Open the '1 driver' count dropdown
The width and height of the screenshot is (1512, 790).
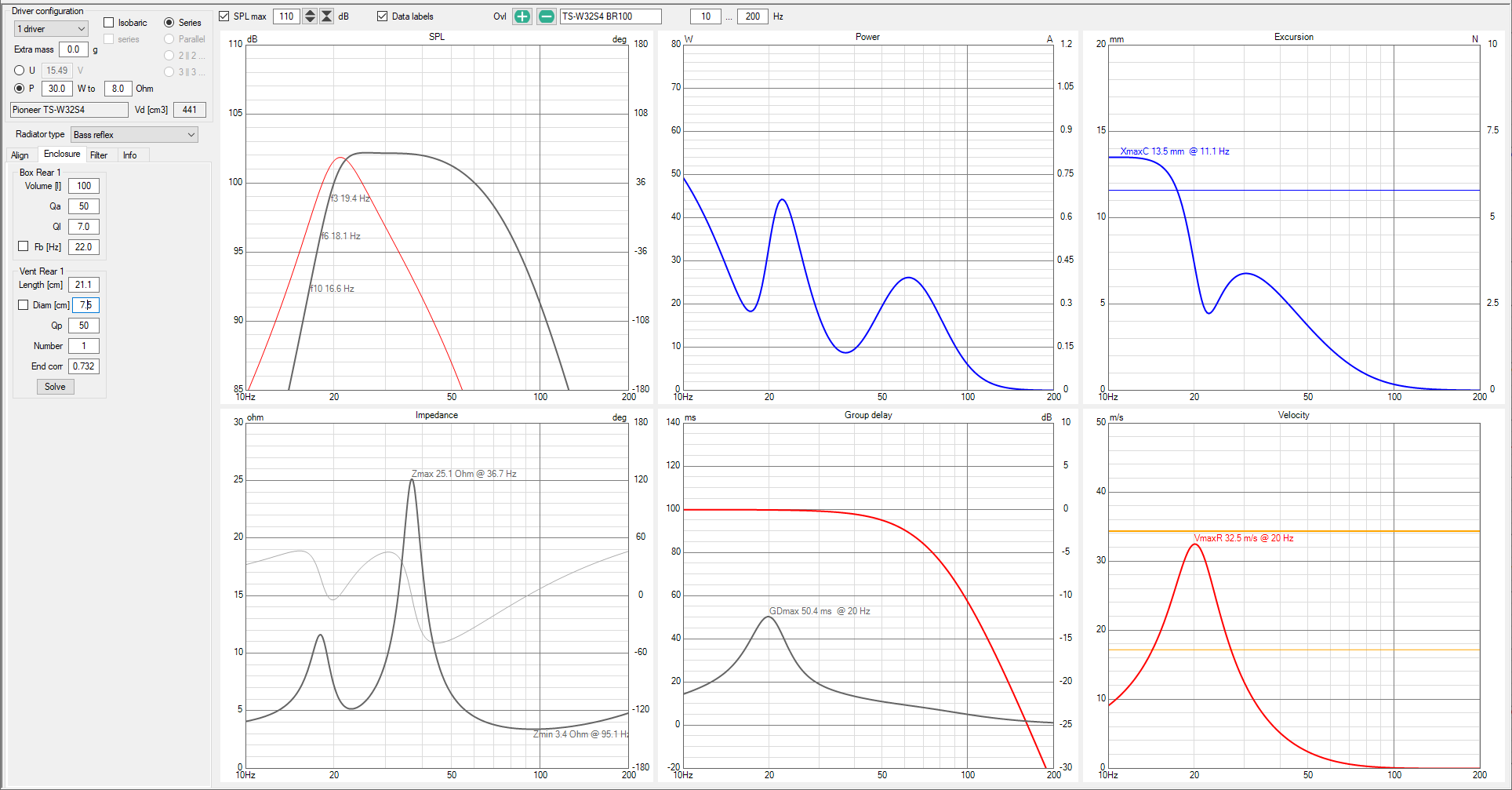click(x=51, y=29)
